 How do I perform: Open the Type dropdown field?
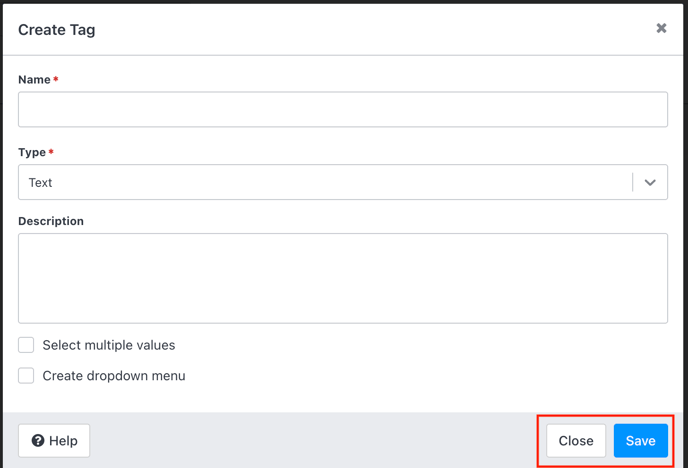coord(343,182)
